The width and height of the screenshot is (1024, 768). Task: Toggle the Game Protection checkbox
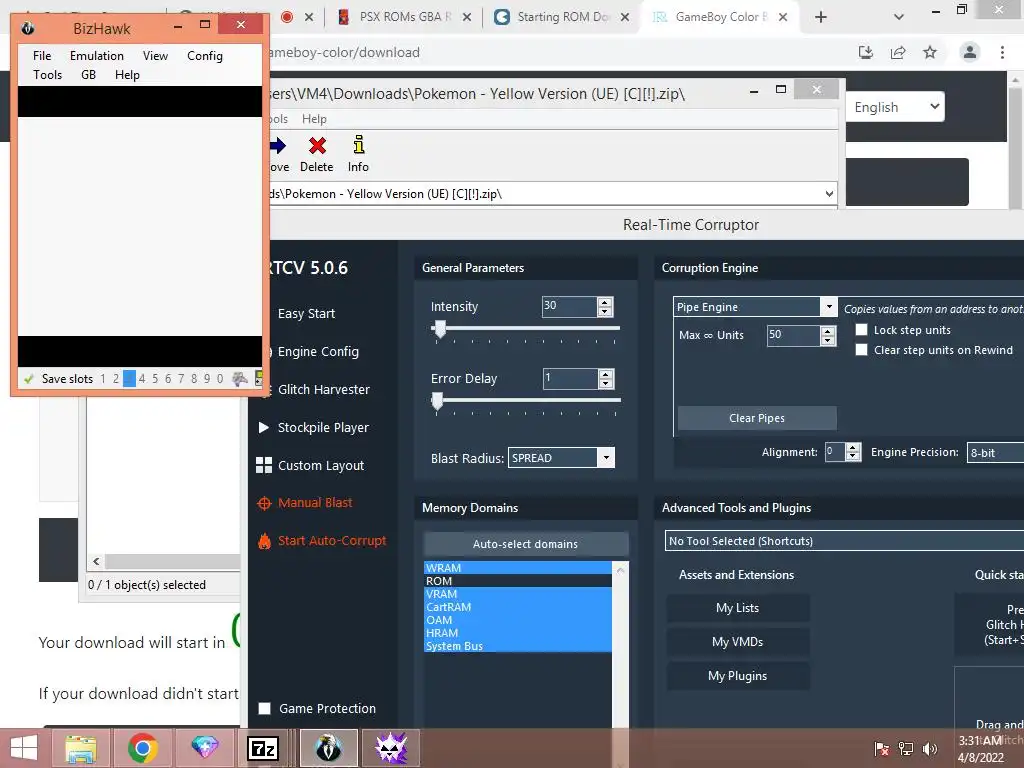click(264, 709)
